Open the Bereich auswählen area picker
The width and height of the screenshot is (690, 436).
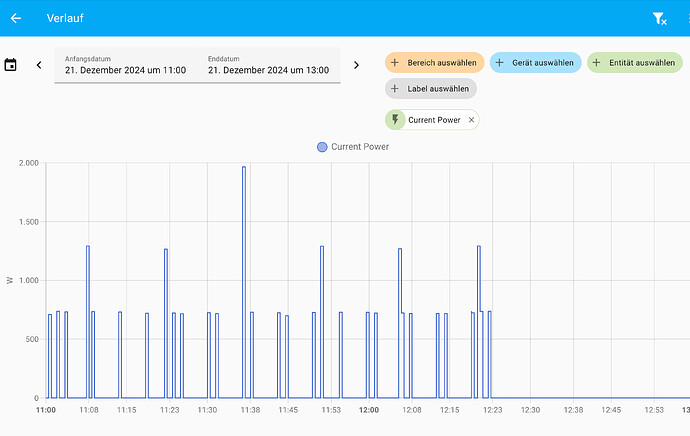[434, 62]
